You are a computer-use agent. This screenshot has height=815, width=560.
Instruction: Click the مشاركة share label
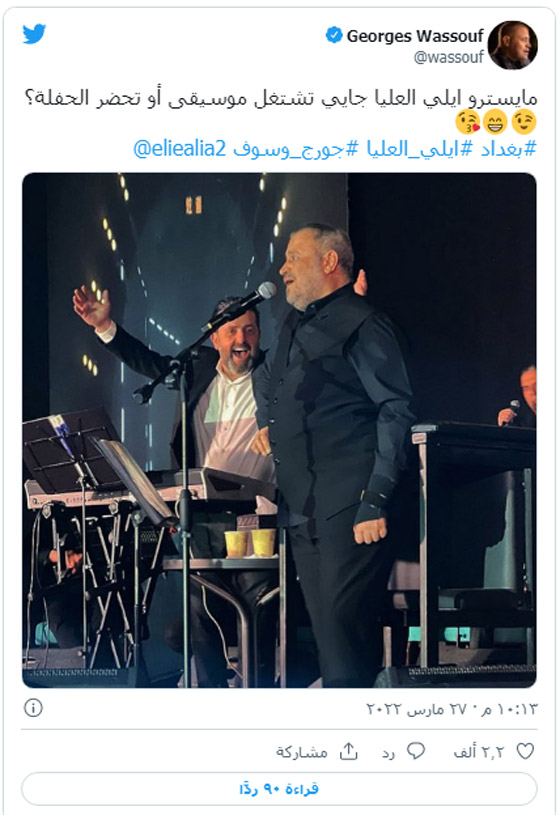(x=302, y=752)
